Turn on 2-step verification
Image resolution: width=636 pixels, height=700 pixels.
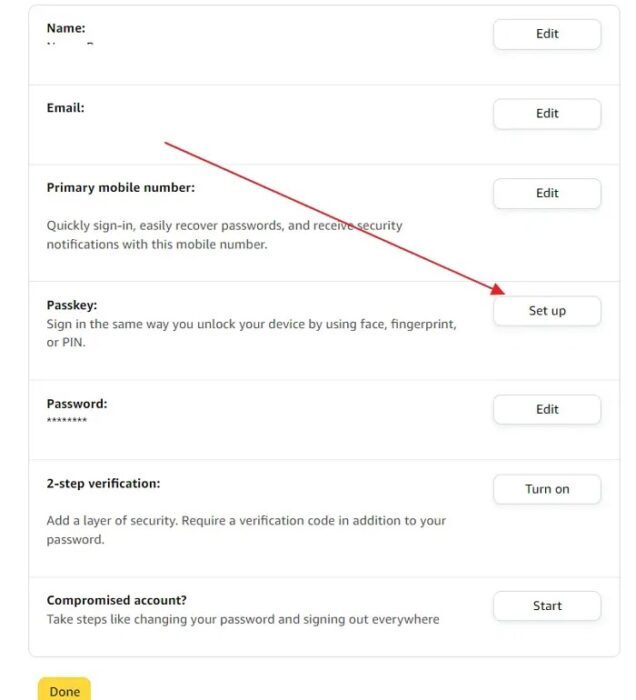547,490
